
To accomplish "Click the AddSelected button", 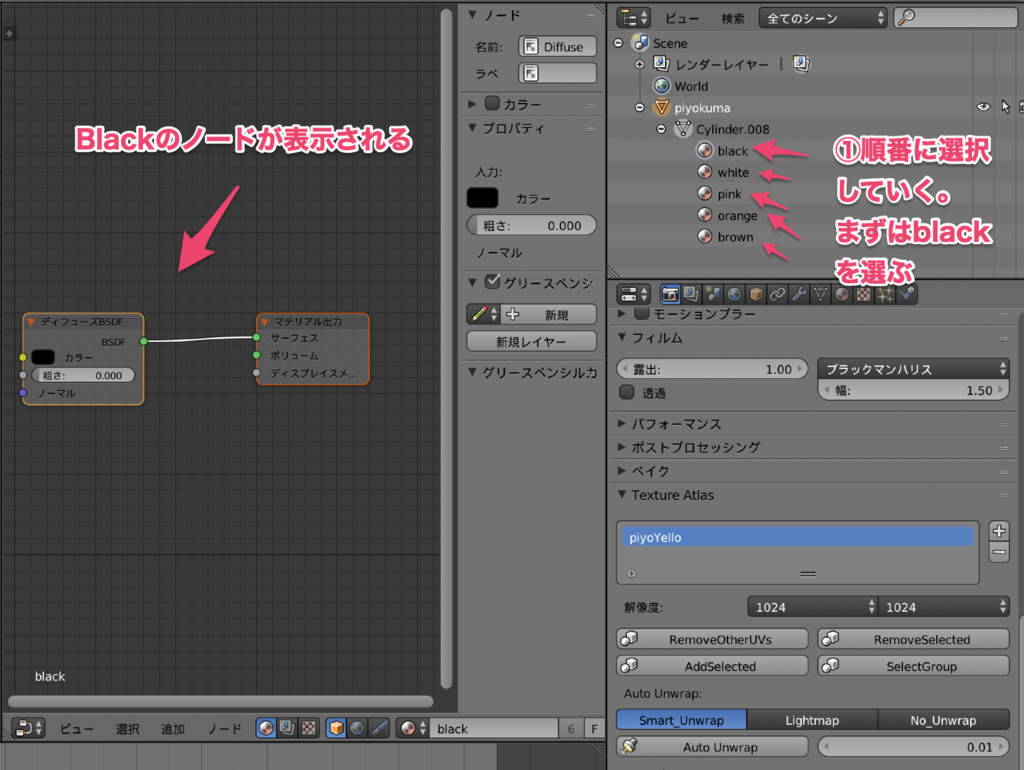I will point(712,666).
